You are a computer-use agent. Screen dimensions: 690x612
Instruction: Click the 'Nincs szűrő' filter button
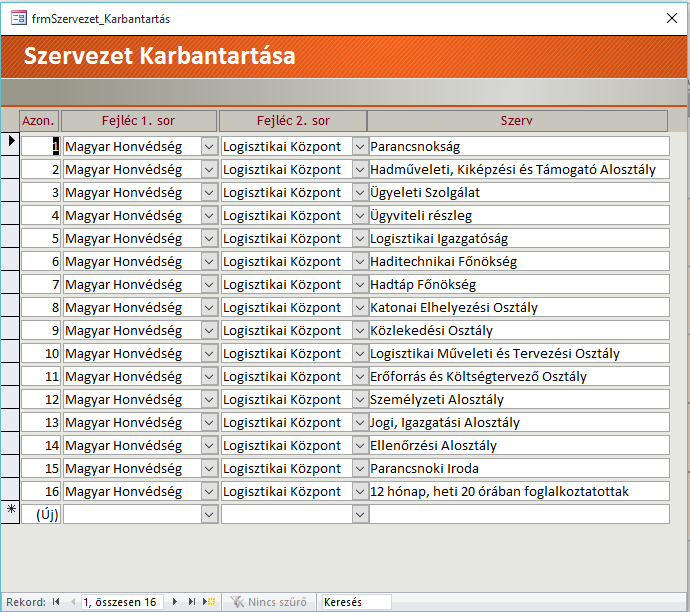click(x=269, y=602)
